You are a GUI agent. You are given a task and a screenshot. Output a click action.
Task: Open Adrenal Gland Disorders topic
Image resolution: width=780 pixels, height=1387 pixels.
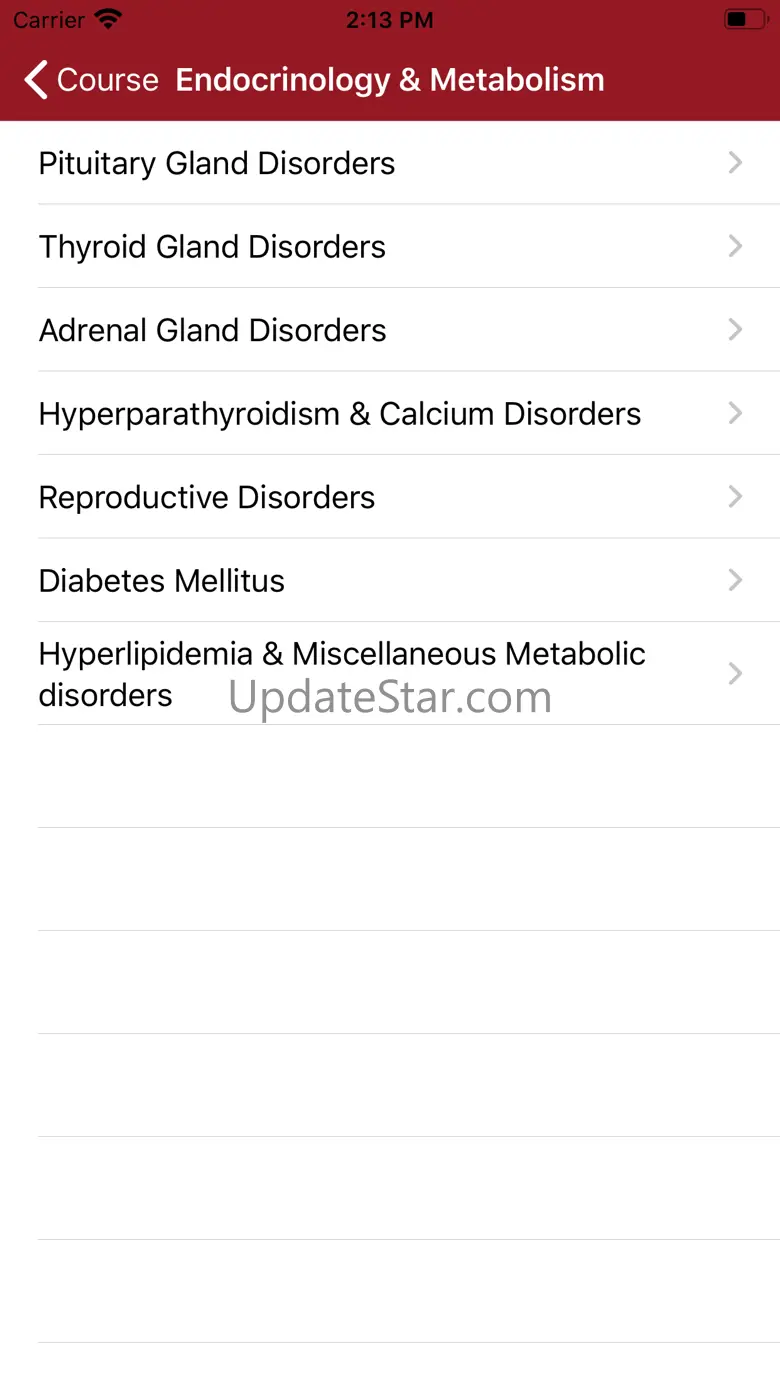point(212,330)
